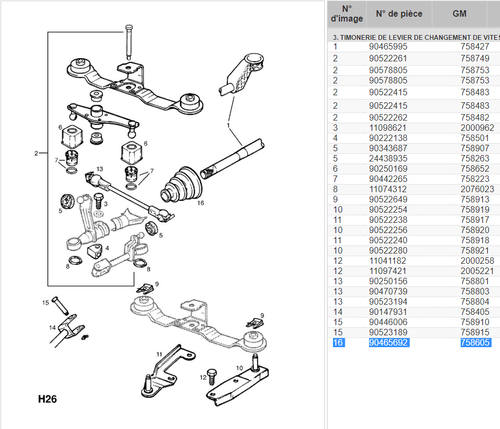This screenshot has width=500, height=429.
Task: Select part number 90523189
Action: pos(388,332)
